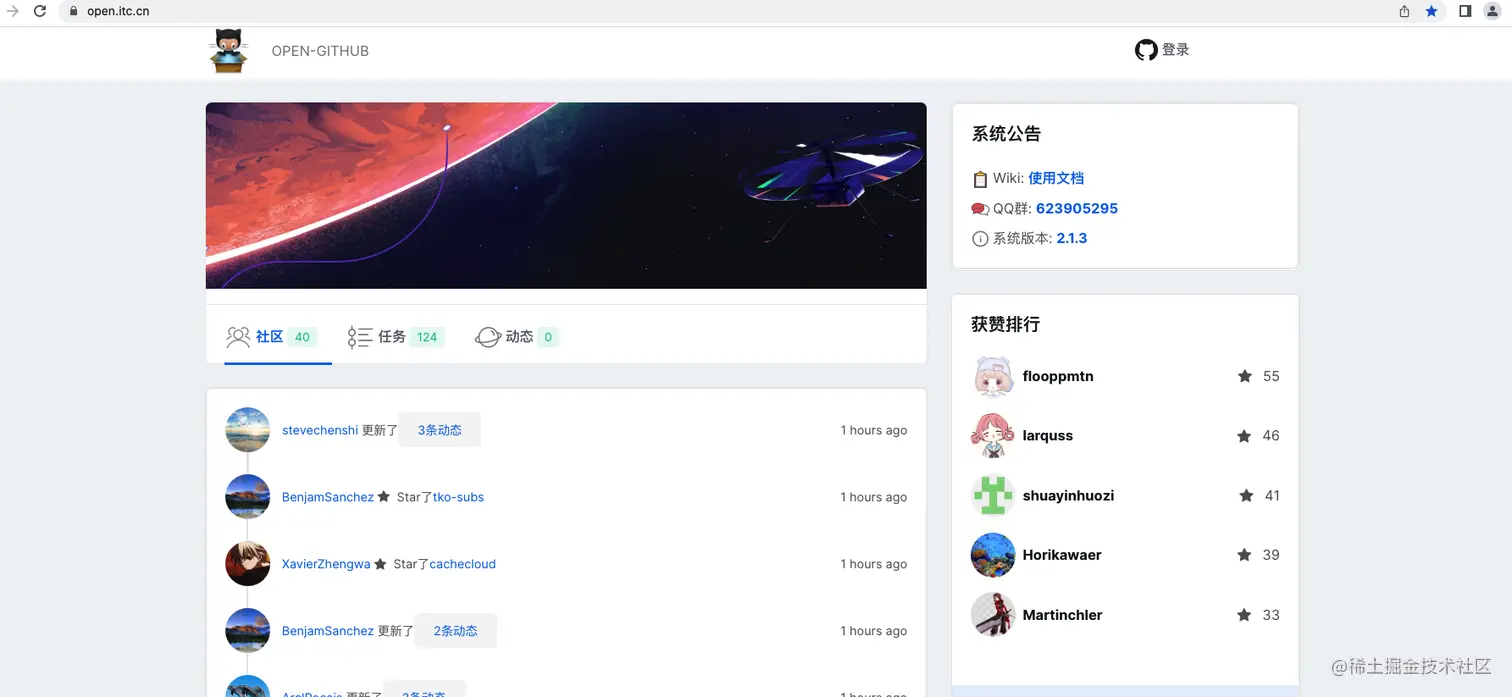
Task: Switch to the 任务 tab
Action: [x=396, y=337]
